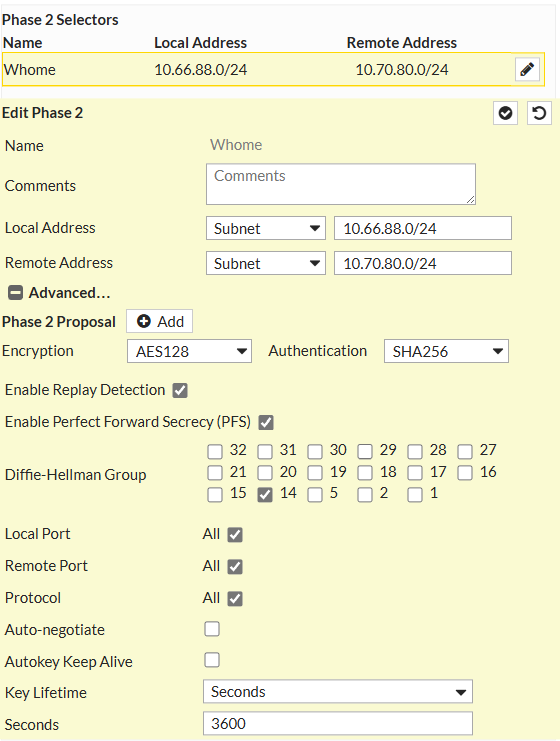Select the Whome selector row

pyautogui.click(x=273, y=69)
